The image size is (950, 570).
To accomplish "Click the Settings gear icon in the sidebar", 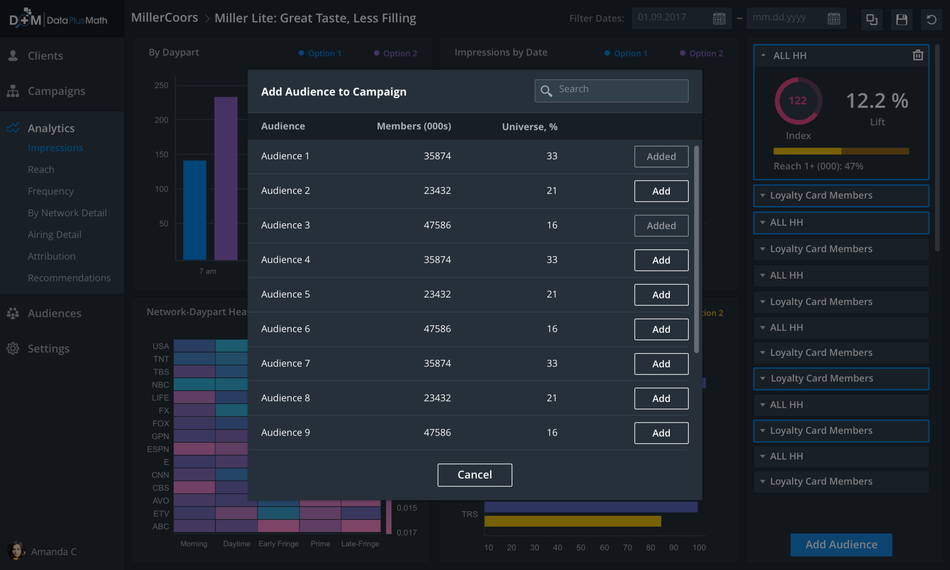I will point(13,349).
